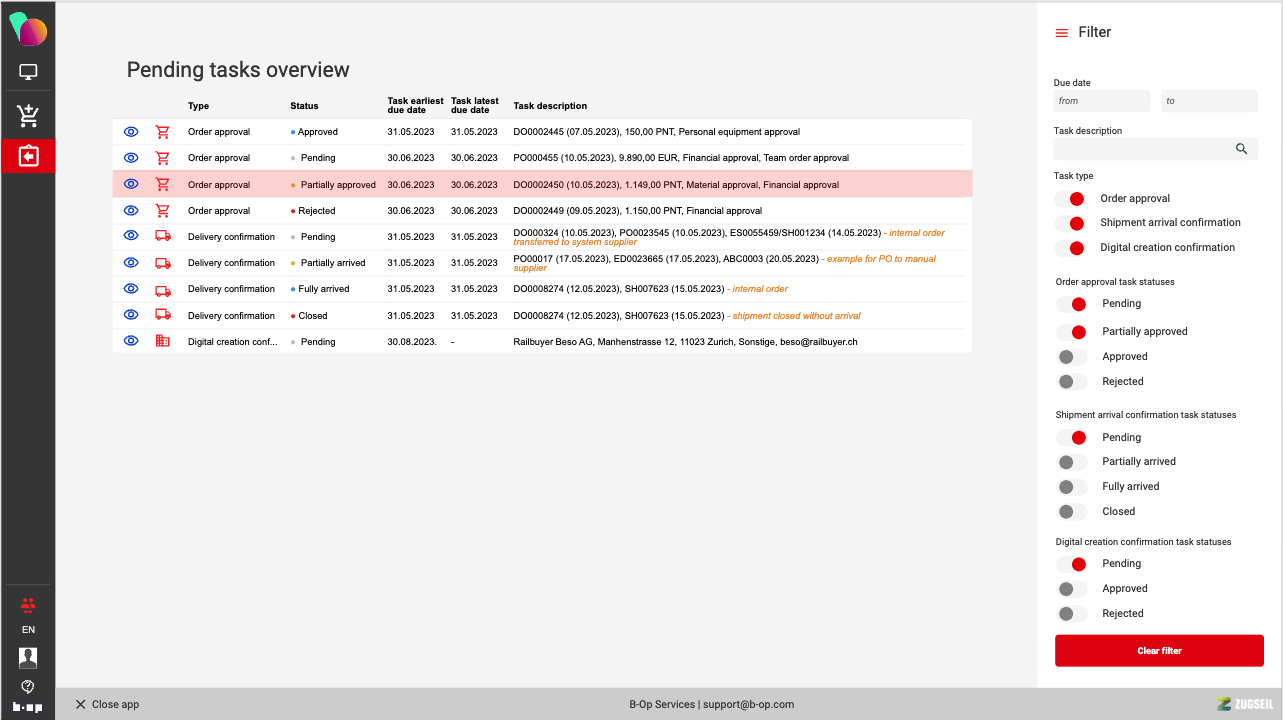Click search icon in Task description field
Image resolution: width=1283 pixels, height=720 pixels.
tap(1241, 149)
